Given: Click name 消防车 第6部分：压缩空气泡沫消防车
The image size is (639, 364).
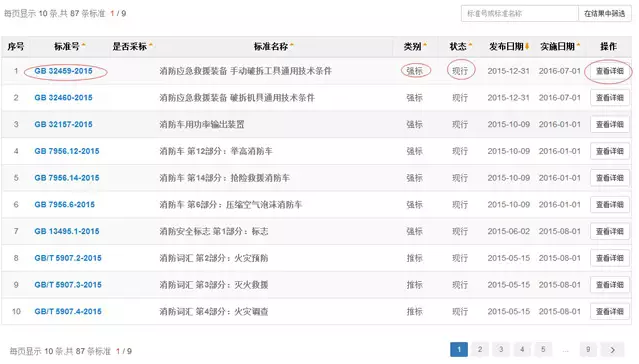Looking at the screenshot, I should point(231,205).
